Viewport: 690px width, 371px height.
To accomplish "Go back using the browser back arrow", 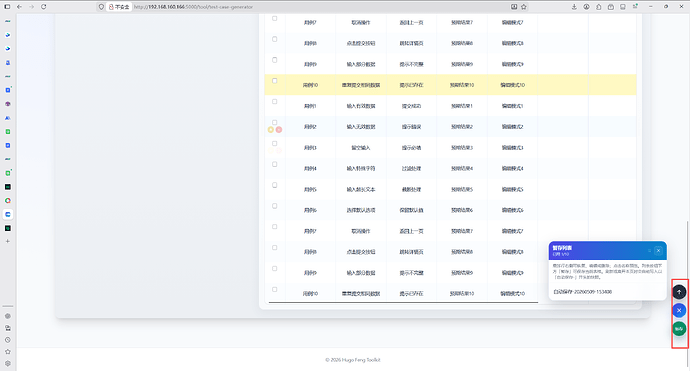I will pyautogui.click(x=19, y=7).
